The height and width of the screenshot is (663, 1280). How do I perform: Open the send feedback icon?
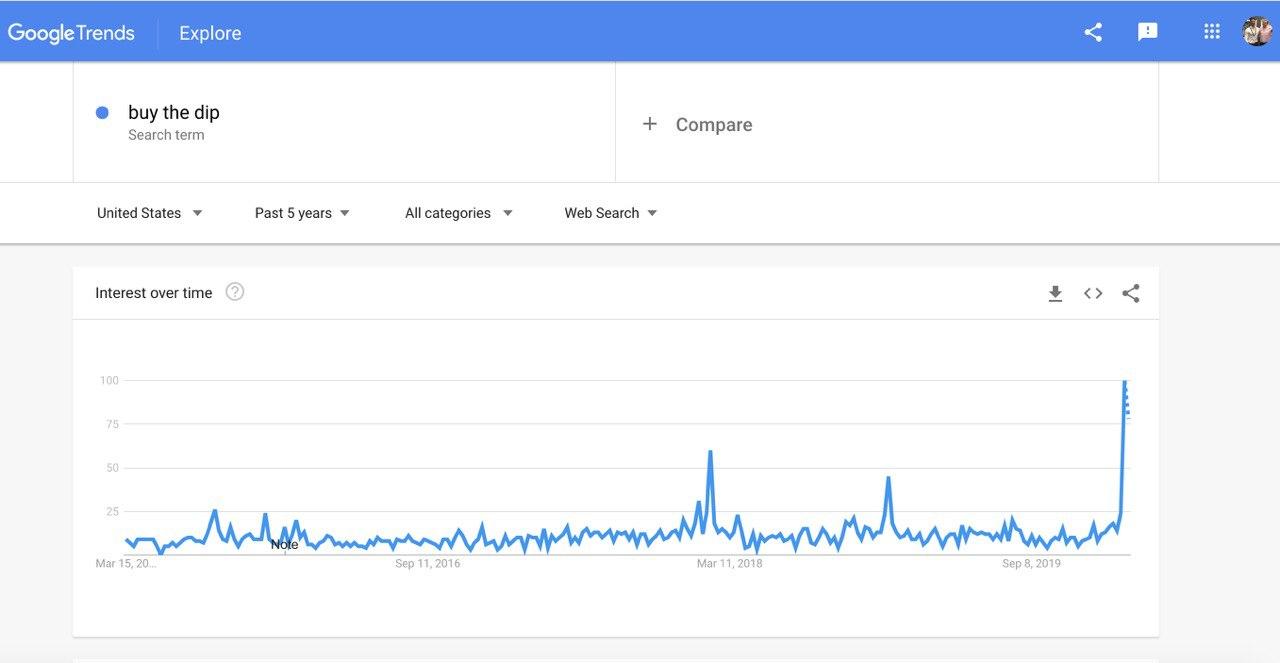pos(1148,32)
